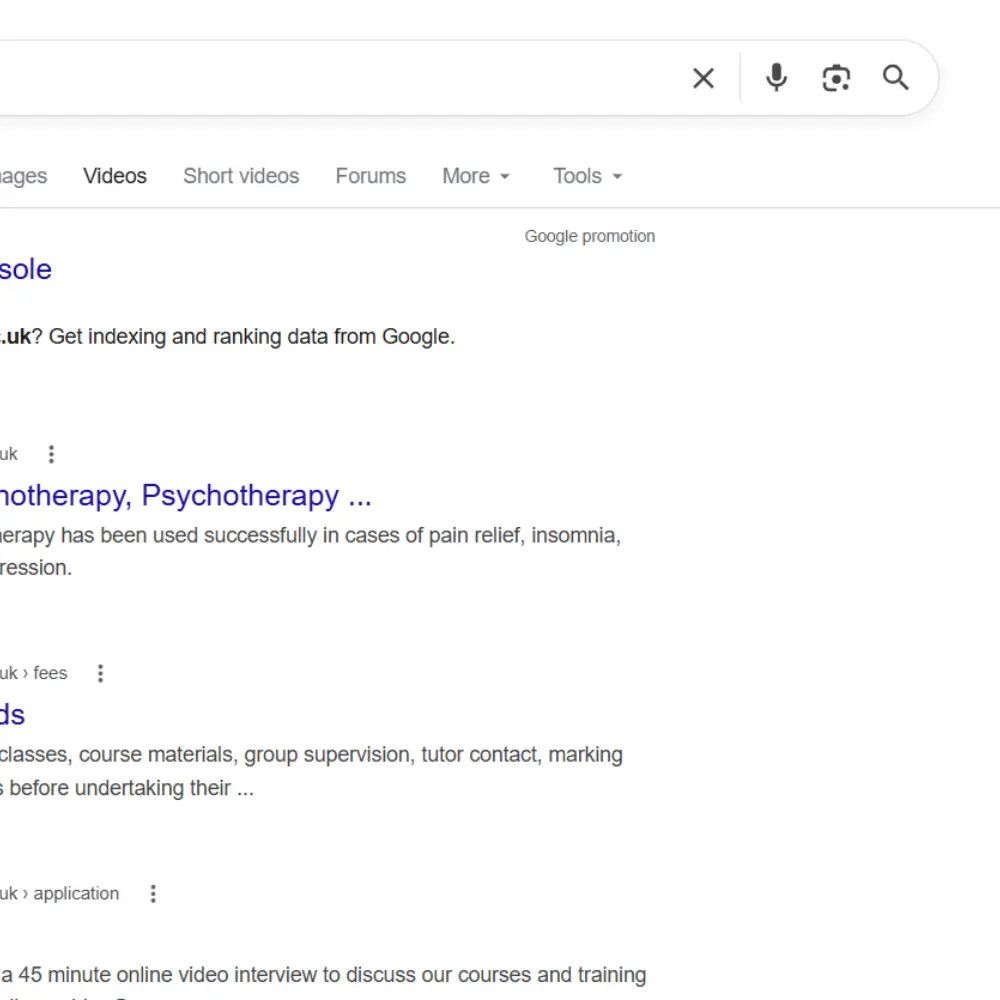The height and width of the screenshot is (1000, 1000).
Task: Open the Search Console promotion link
Action: click(x=26, y=269)
